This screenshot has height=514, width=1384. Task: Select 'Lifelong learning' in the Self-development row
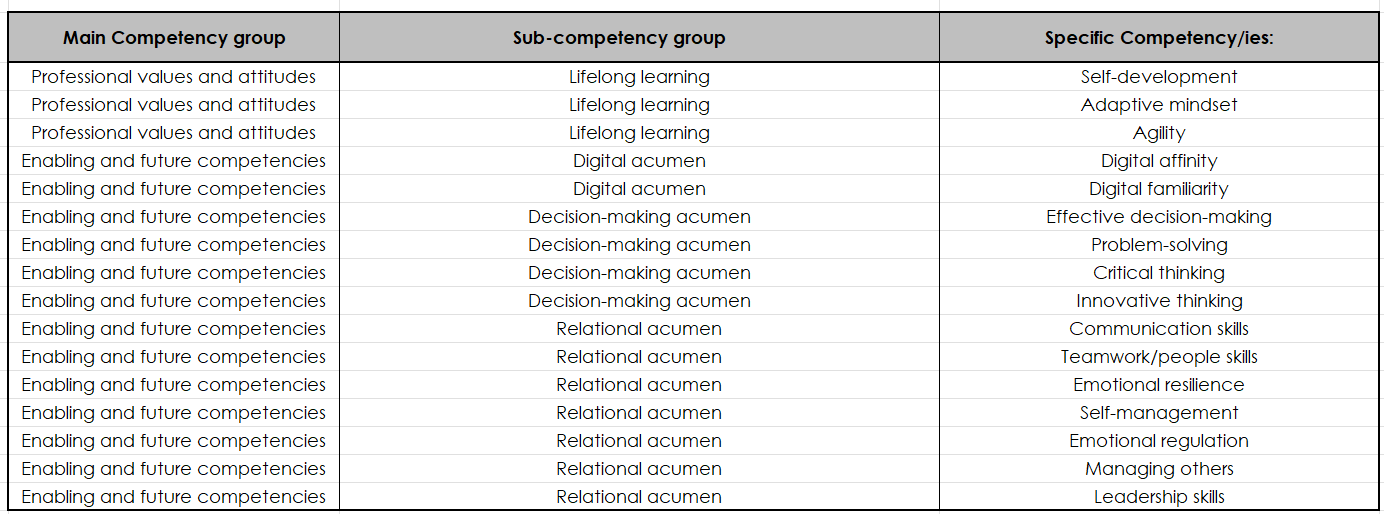click(639, 77)
